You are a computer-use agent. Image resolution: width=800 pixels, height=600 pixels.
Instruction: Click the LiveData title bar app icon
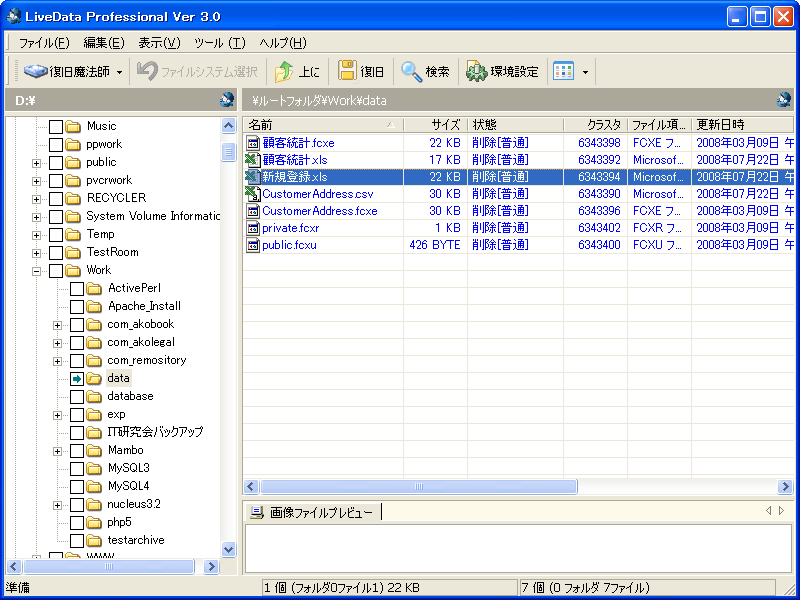14,16
